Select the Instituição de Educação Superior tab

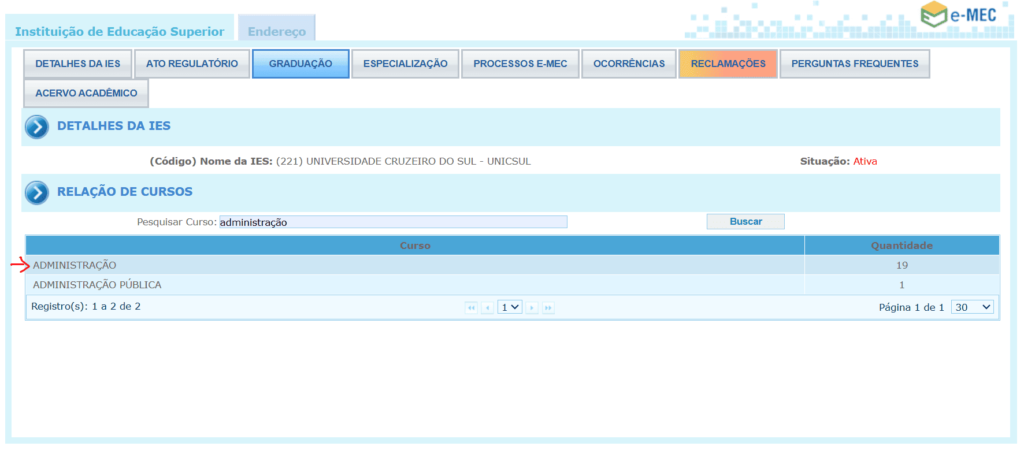(x=120, y=31)
